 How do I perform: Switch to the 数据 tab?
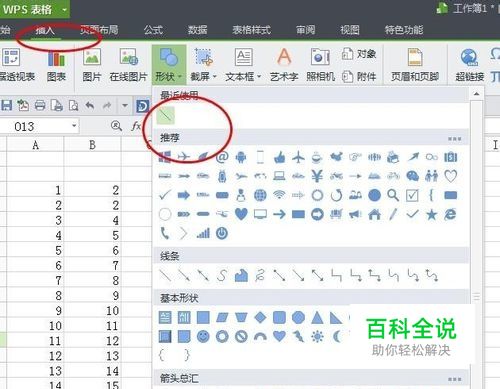pyautogui.click(x=197, y=30)
